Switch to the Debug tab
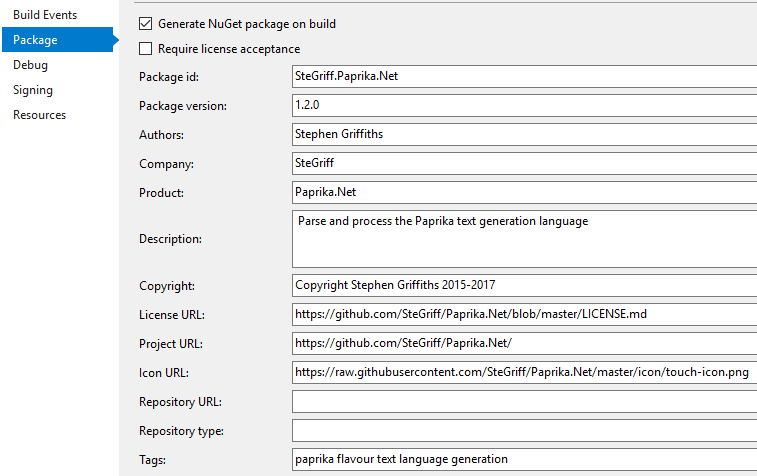The width and height of the screenshot is (757, 476). [x=30, y=65]
